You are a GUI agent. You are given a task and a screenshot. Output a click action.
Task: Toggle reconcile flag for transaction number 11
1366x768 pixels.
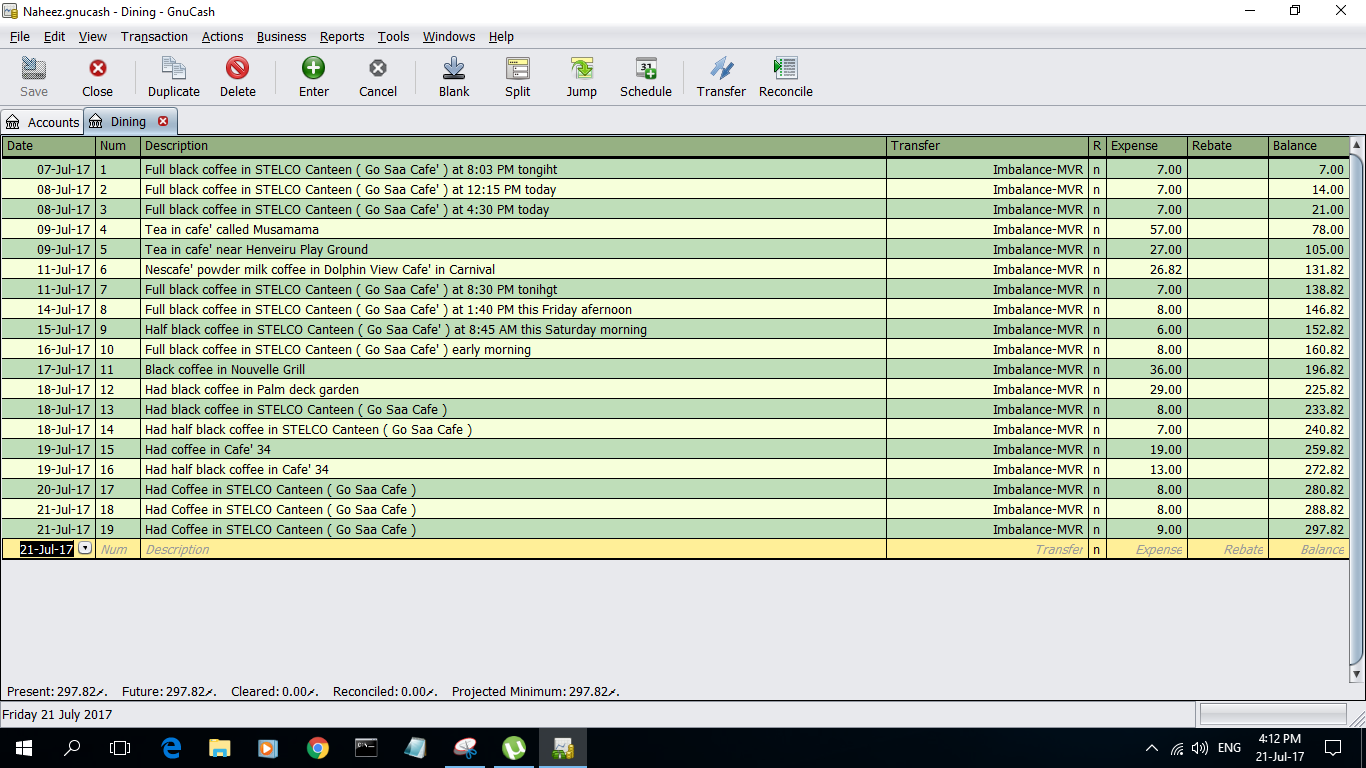coord(1097,369)
